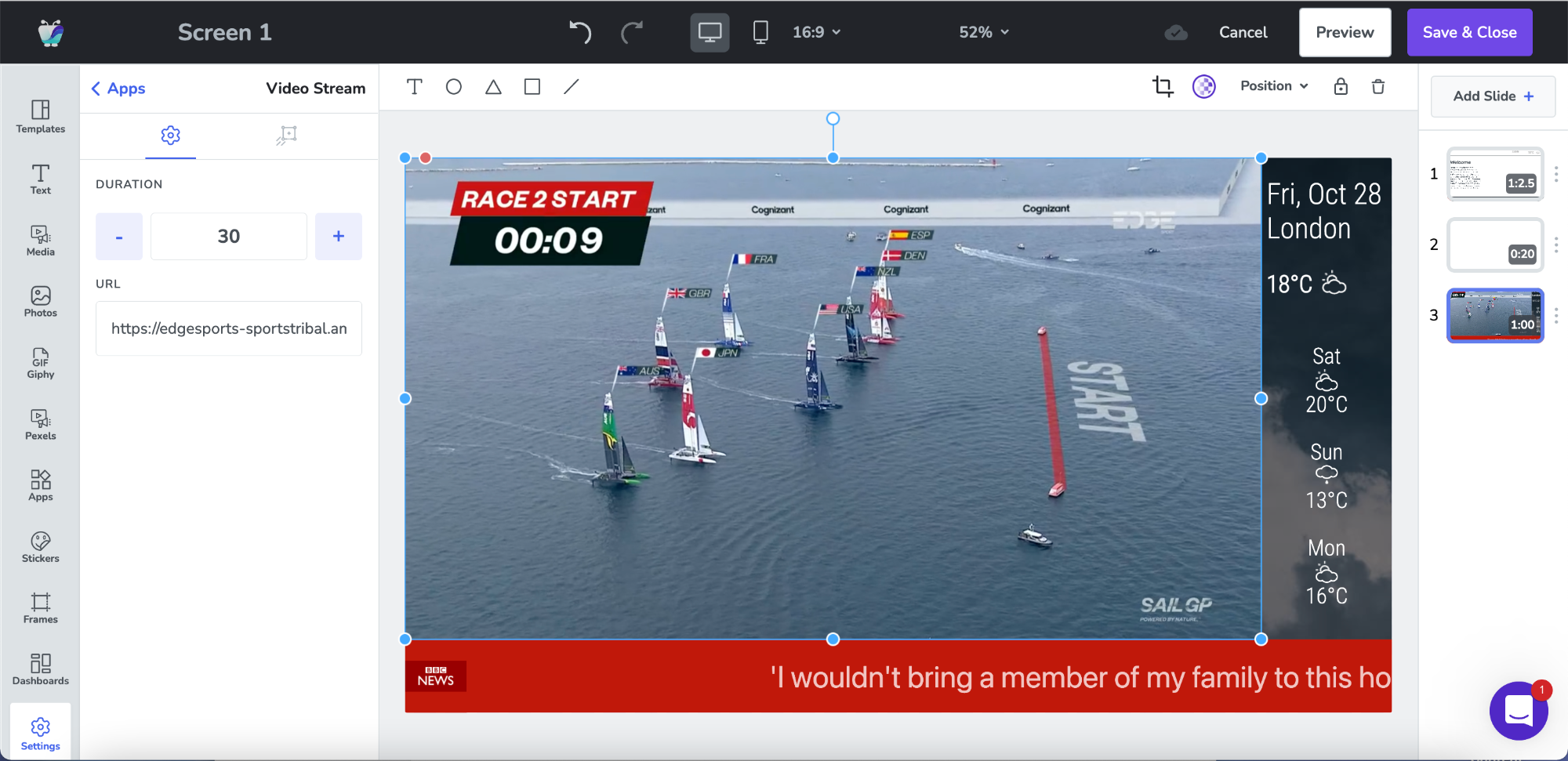Screen dimensions: 1568x761
Task: Click the duration value field showing 30
Action: tap(229, 236)
